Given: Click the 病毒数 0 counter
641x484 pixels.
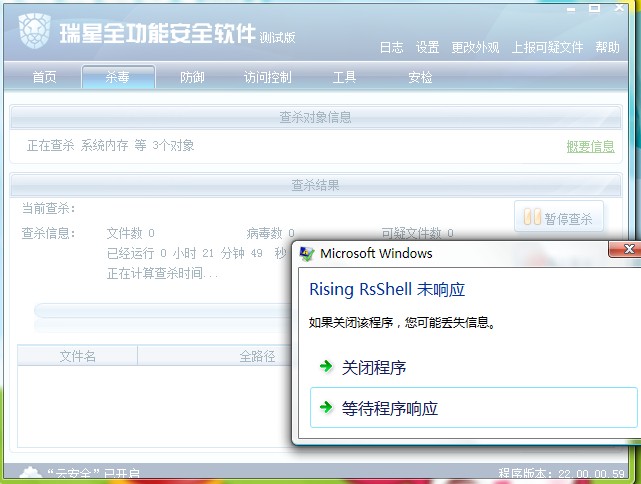Looking at the screenshot, I should click(x=270, y=233).
